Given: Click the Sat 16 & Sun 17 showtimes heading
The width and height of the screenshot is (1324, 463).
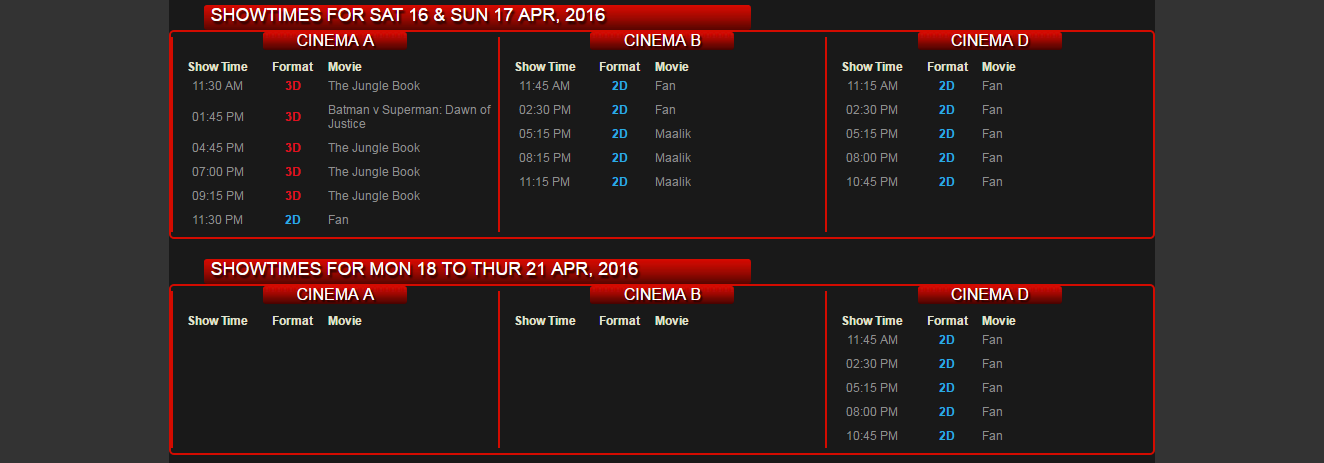Looking at the screenshot, I should click(x=477, y=16).
